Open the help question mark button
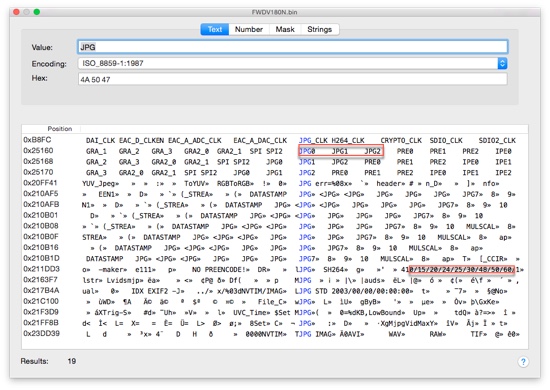Image resolution: width=550 pixels, height=390 pixels. click(x=523, y=362)
